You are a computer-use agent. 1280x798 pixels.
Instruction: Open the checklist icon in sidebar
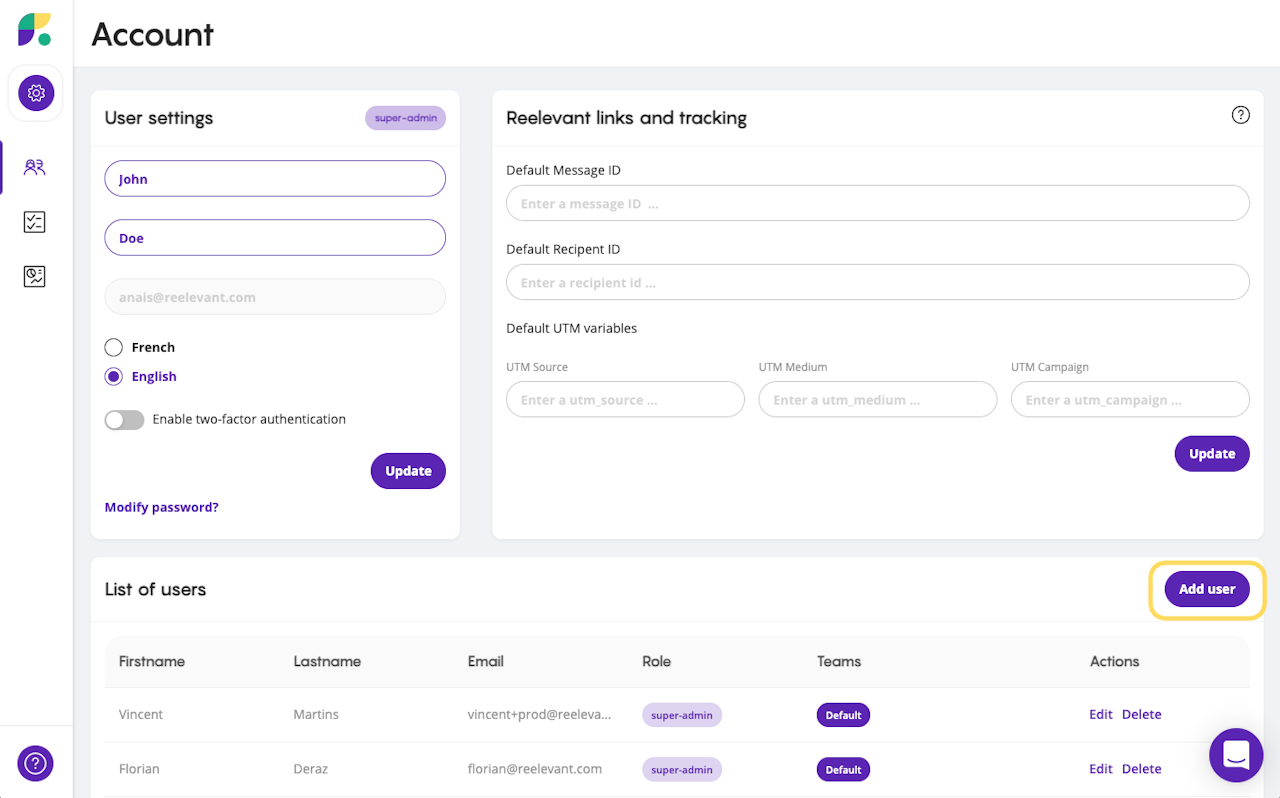coord(35,222)
